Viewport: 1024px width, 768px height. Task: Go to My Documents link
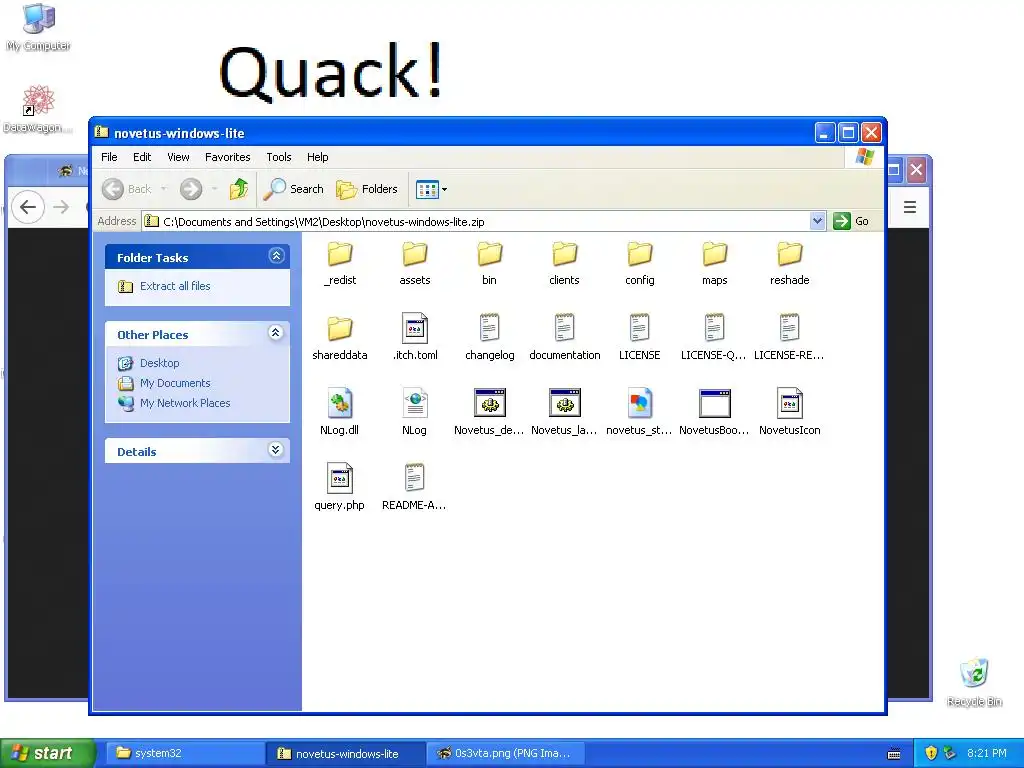175,383
